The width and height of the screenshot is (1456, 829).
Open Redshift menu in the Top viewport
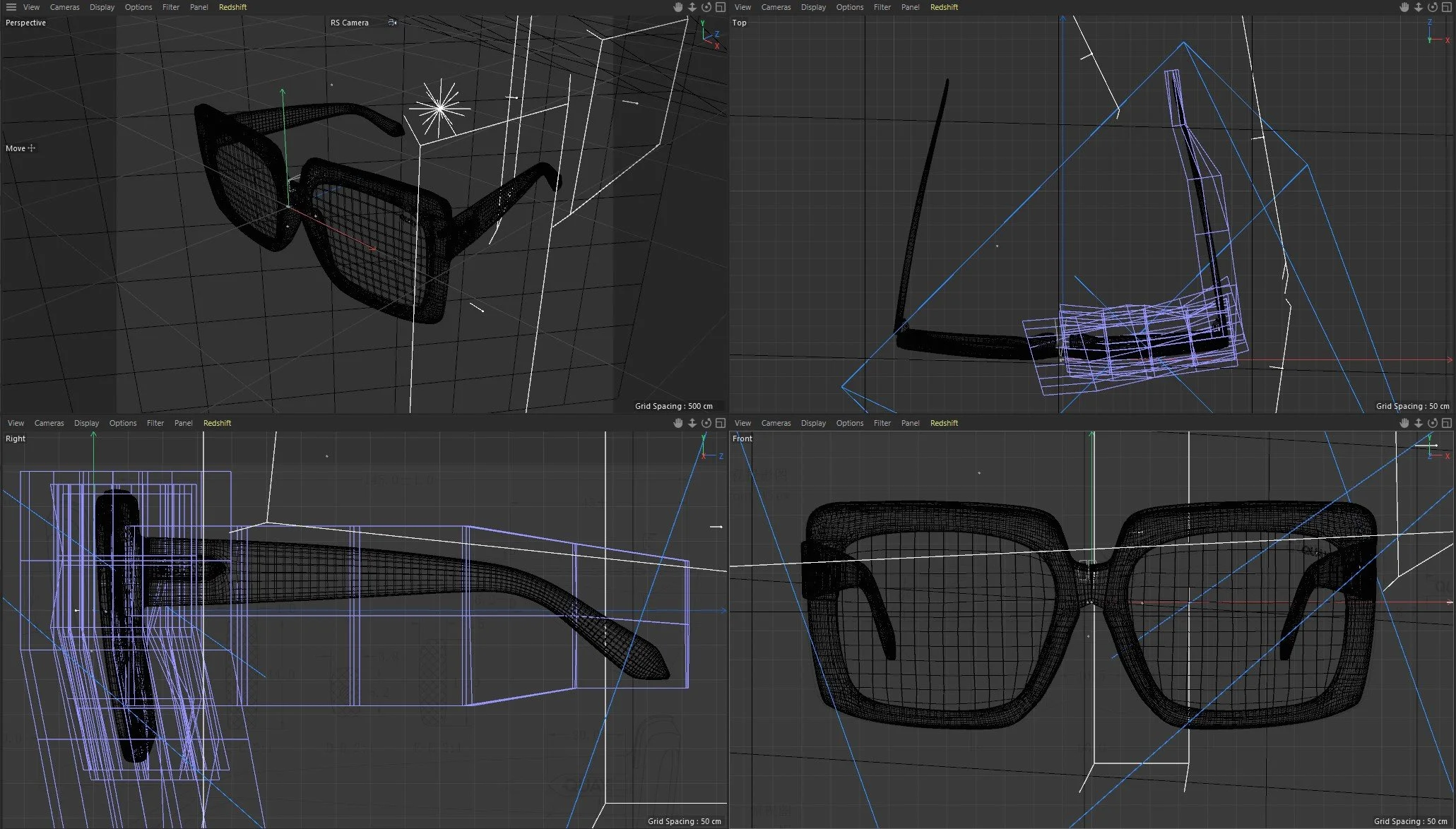click(x=944, y=7)
